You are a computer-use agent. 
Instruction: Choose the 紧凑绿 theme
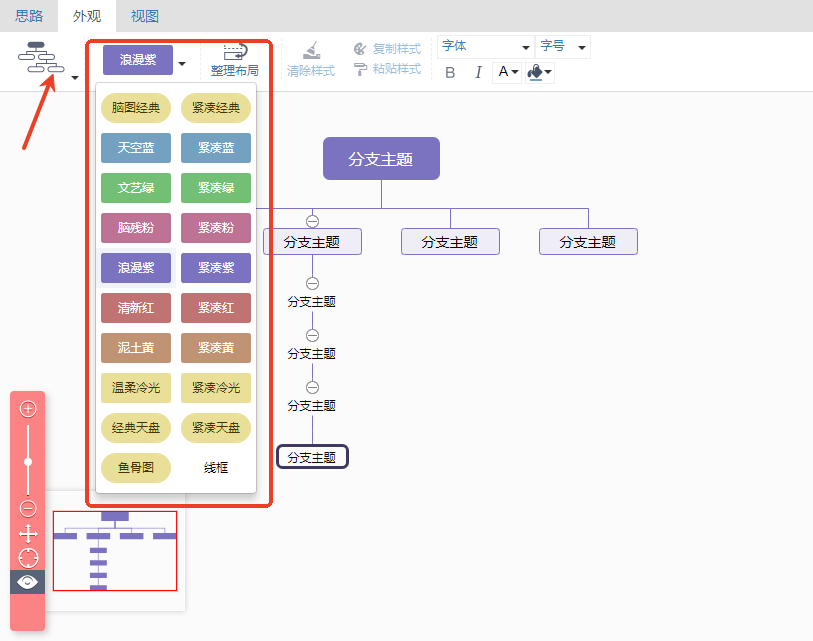click(216, 188)
